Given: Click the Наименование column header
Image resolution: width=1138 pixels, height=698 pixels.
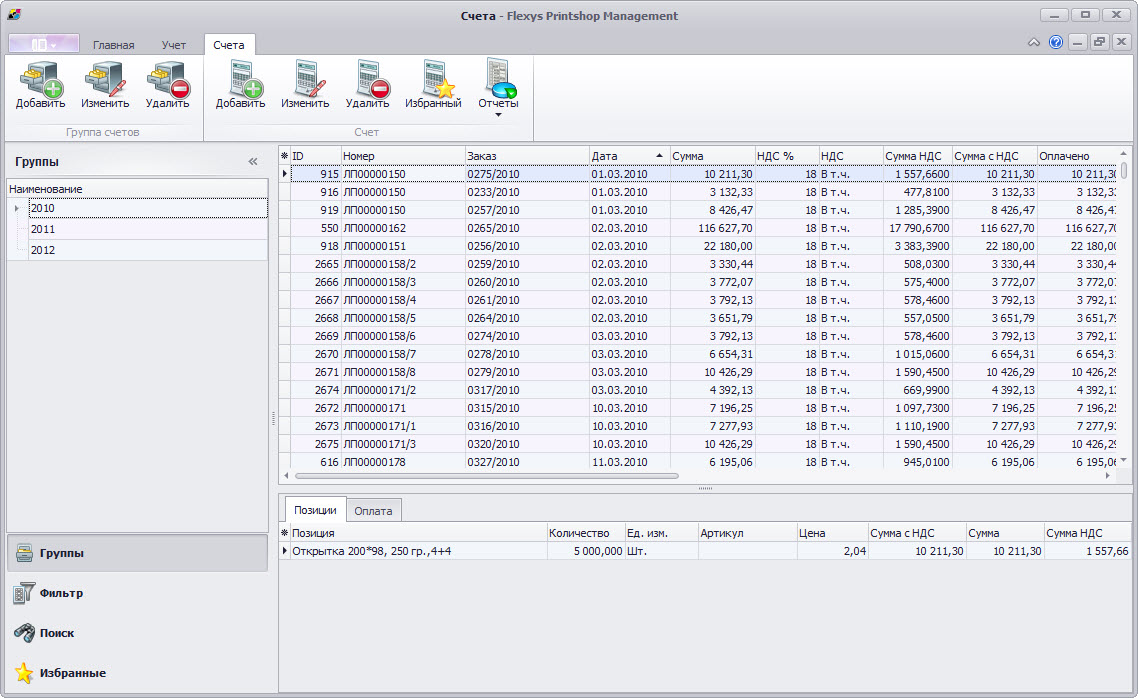Looking at the screenshot, I should (x=137, y=189).
